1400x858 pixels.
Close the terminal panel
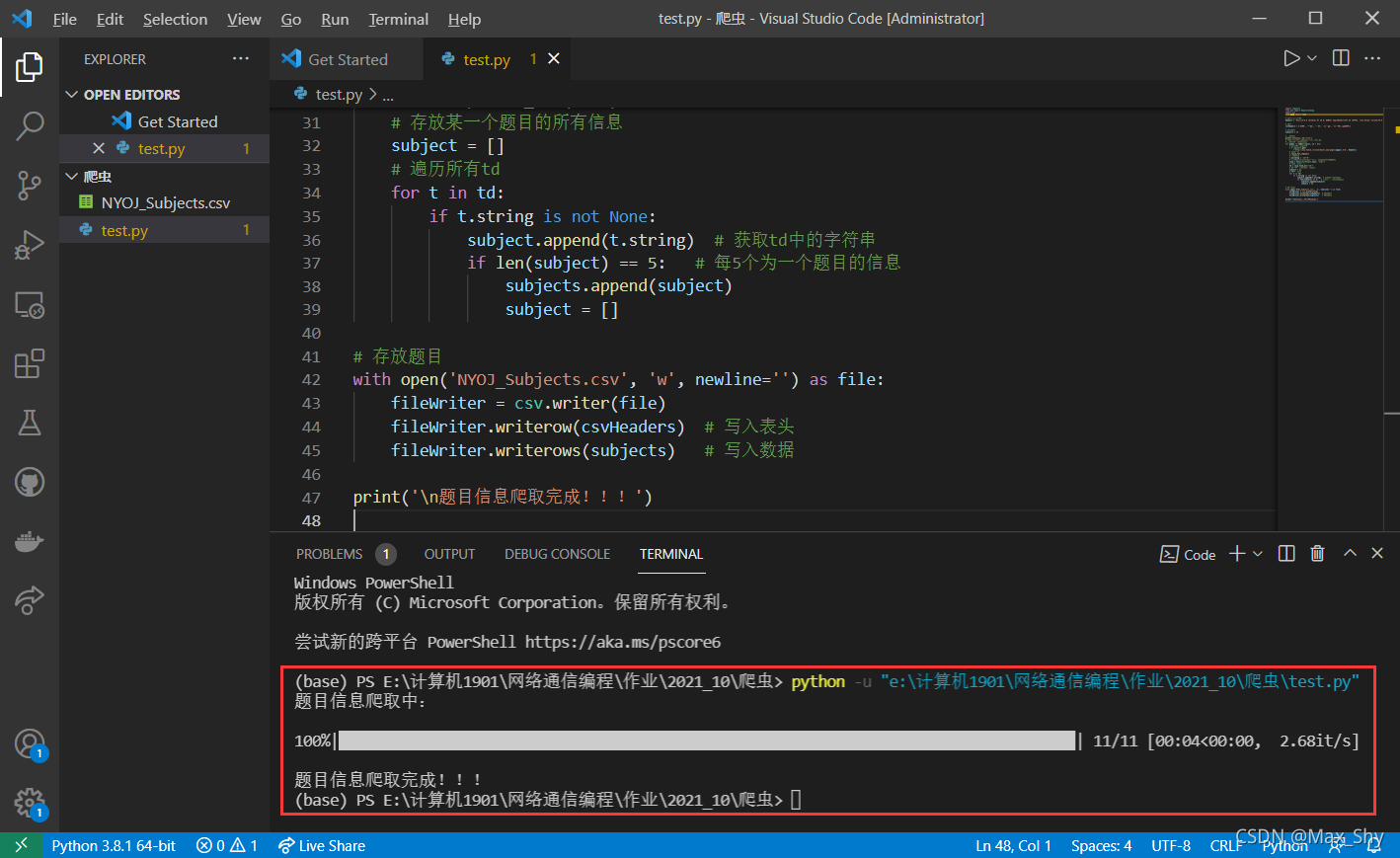pos(1377,554)
